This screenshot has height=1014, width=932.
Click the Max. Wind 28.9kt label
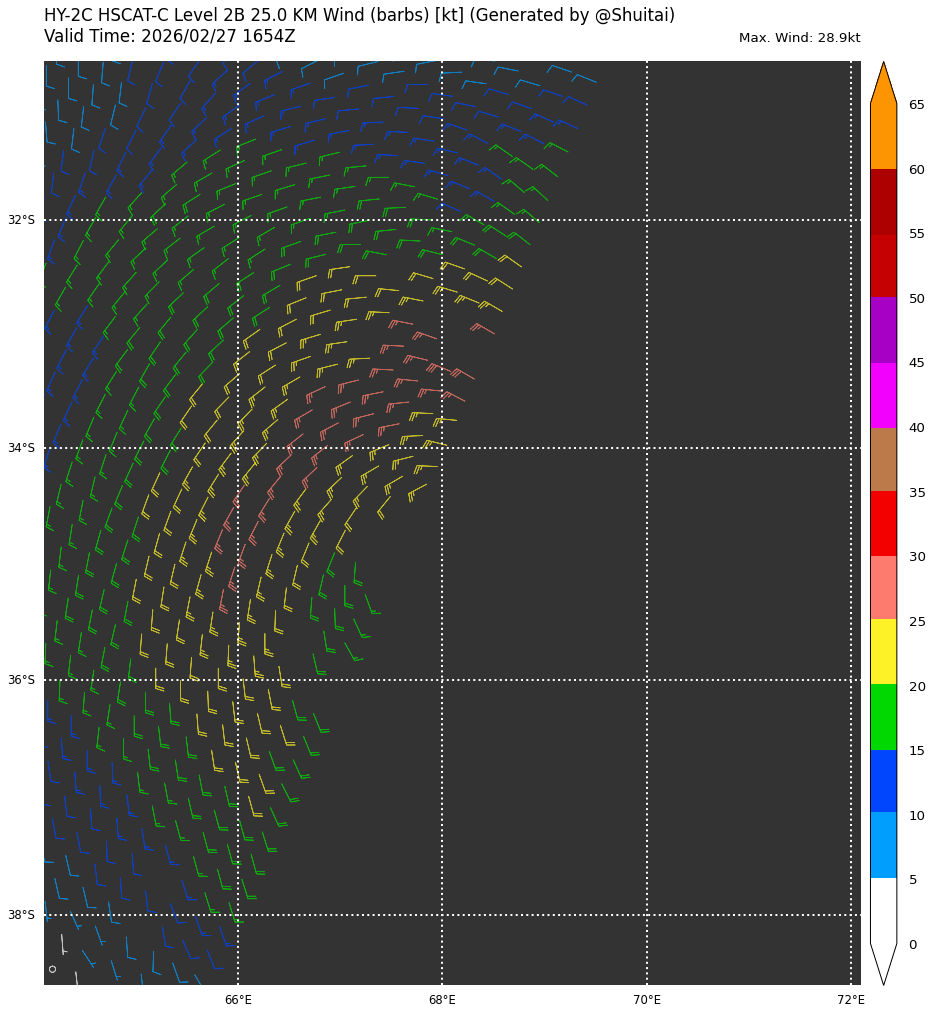pyautogui.click(x=799, y=38)
